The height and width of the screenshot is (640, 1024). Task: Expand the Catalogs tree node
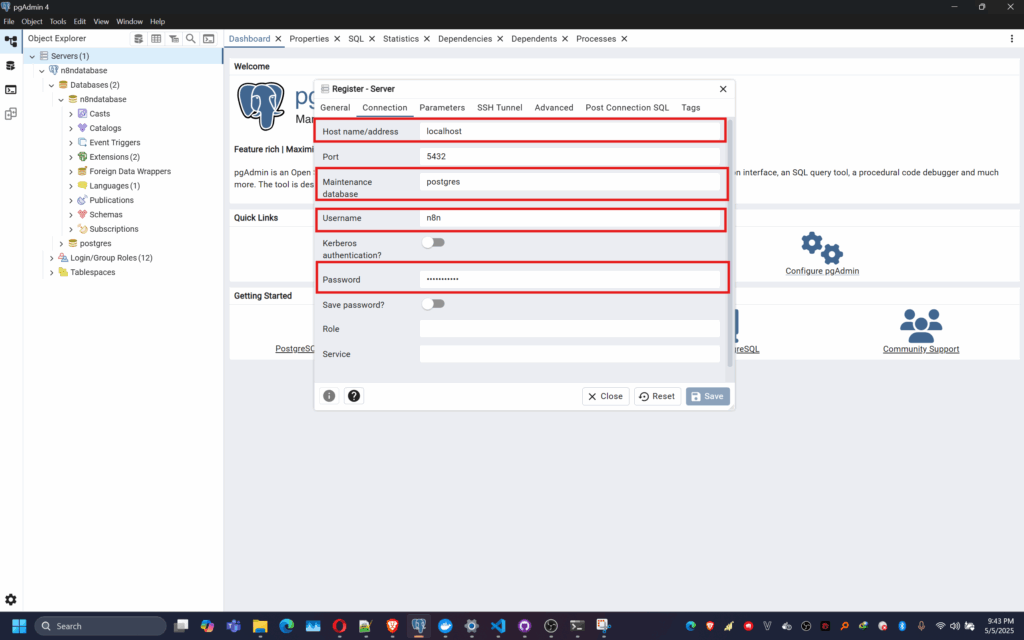[x=71, y=128]
